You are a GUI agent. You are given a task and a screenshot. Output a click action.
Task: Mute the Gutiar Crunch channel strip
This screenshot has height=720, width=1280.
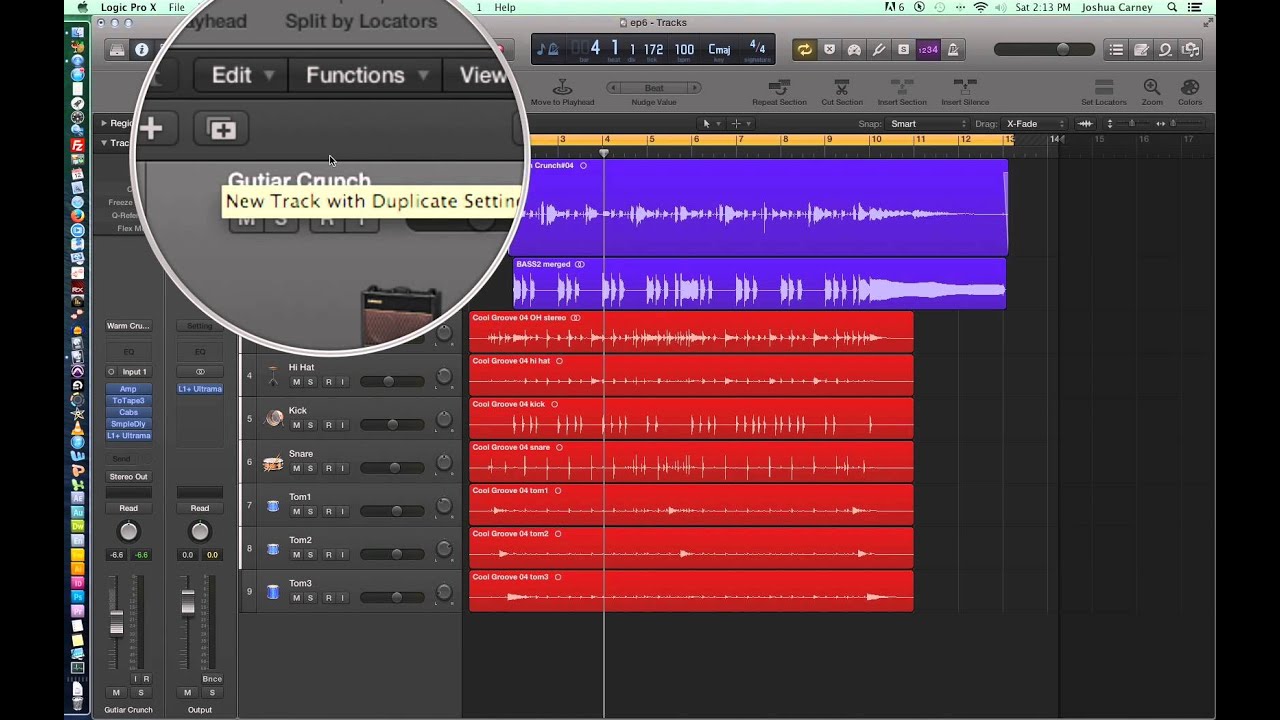(116, 692)
